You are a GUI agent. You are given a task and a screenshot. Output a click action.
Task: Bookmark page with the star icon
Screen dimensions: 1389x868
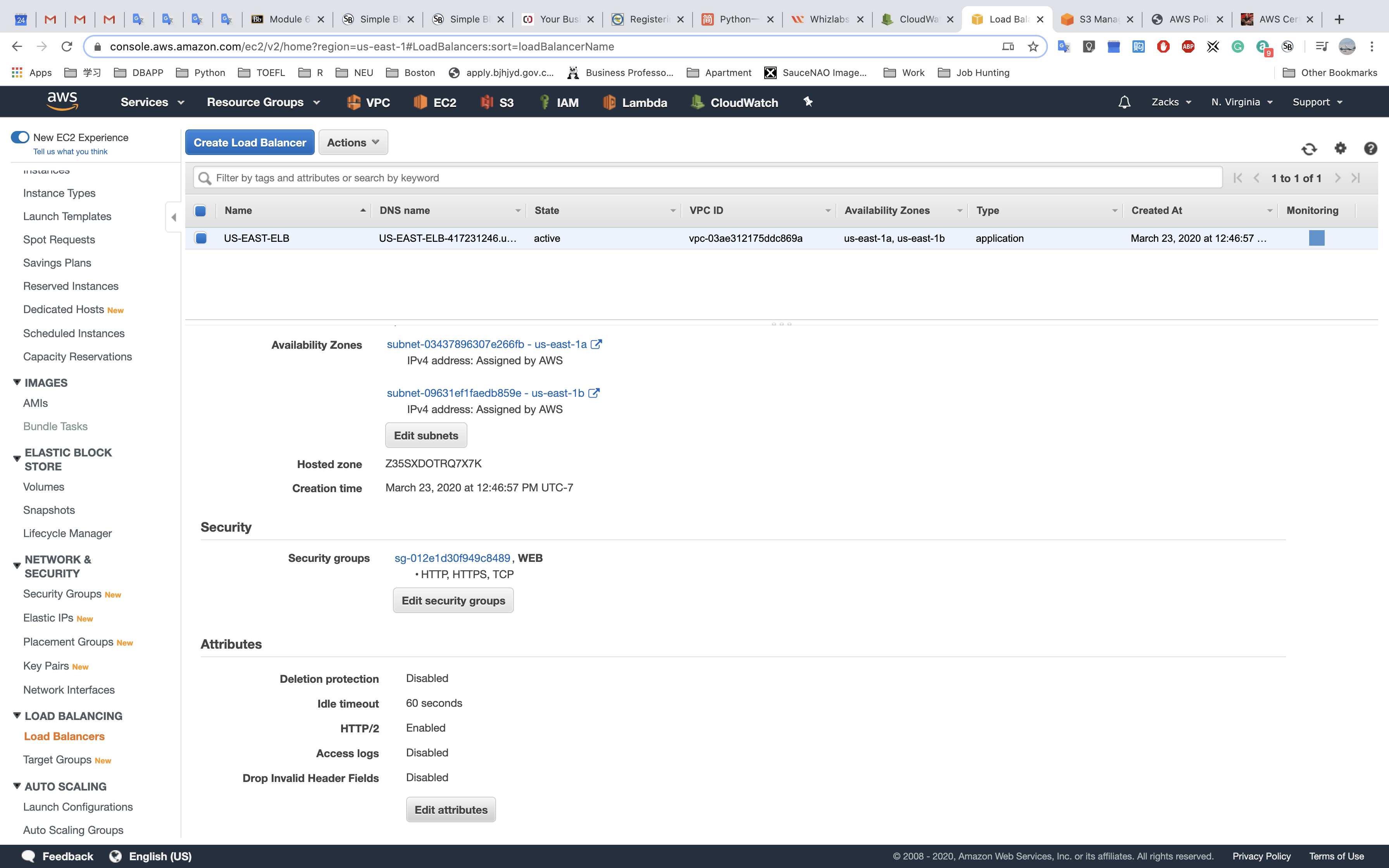[x=1033, y=46]
